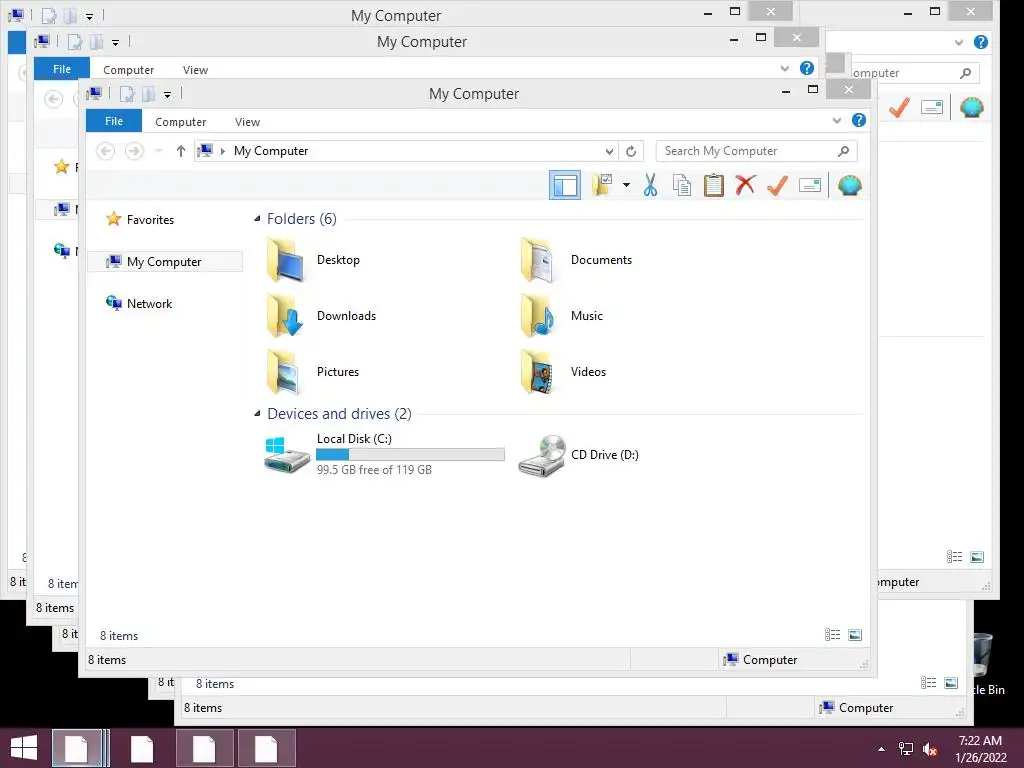Screen dimensions: 1024x768
Task: Expand the ribbon using front window chevron
Action: 837,121
